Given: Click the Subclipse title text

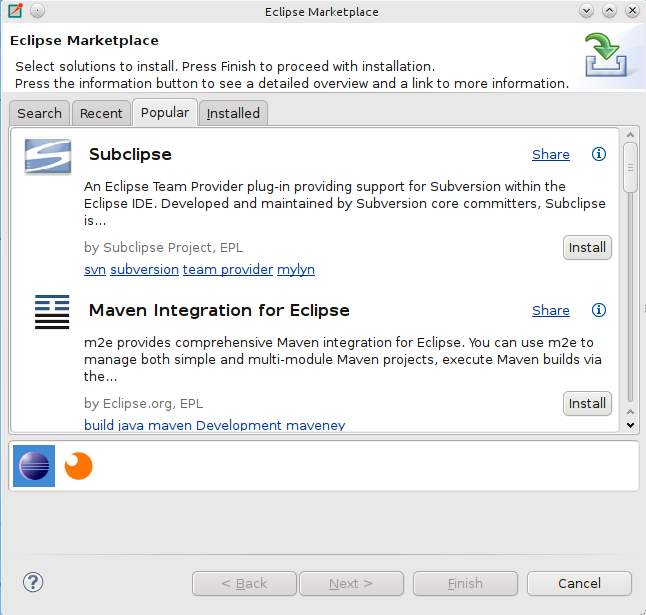Looking at the screenshot, I should pyautogui.click(x=130, y=154).
